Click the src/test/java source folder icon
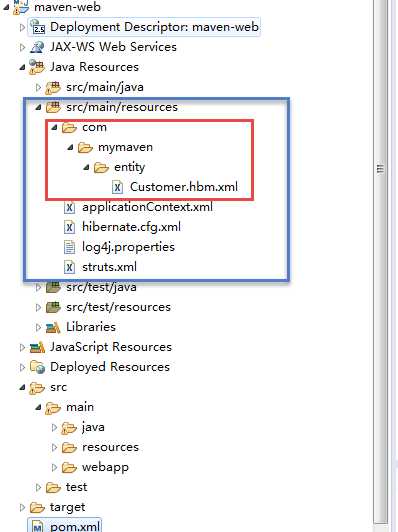Screen dimensions: 398x532 click(53, 287)
